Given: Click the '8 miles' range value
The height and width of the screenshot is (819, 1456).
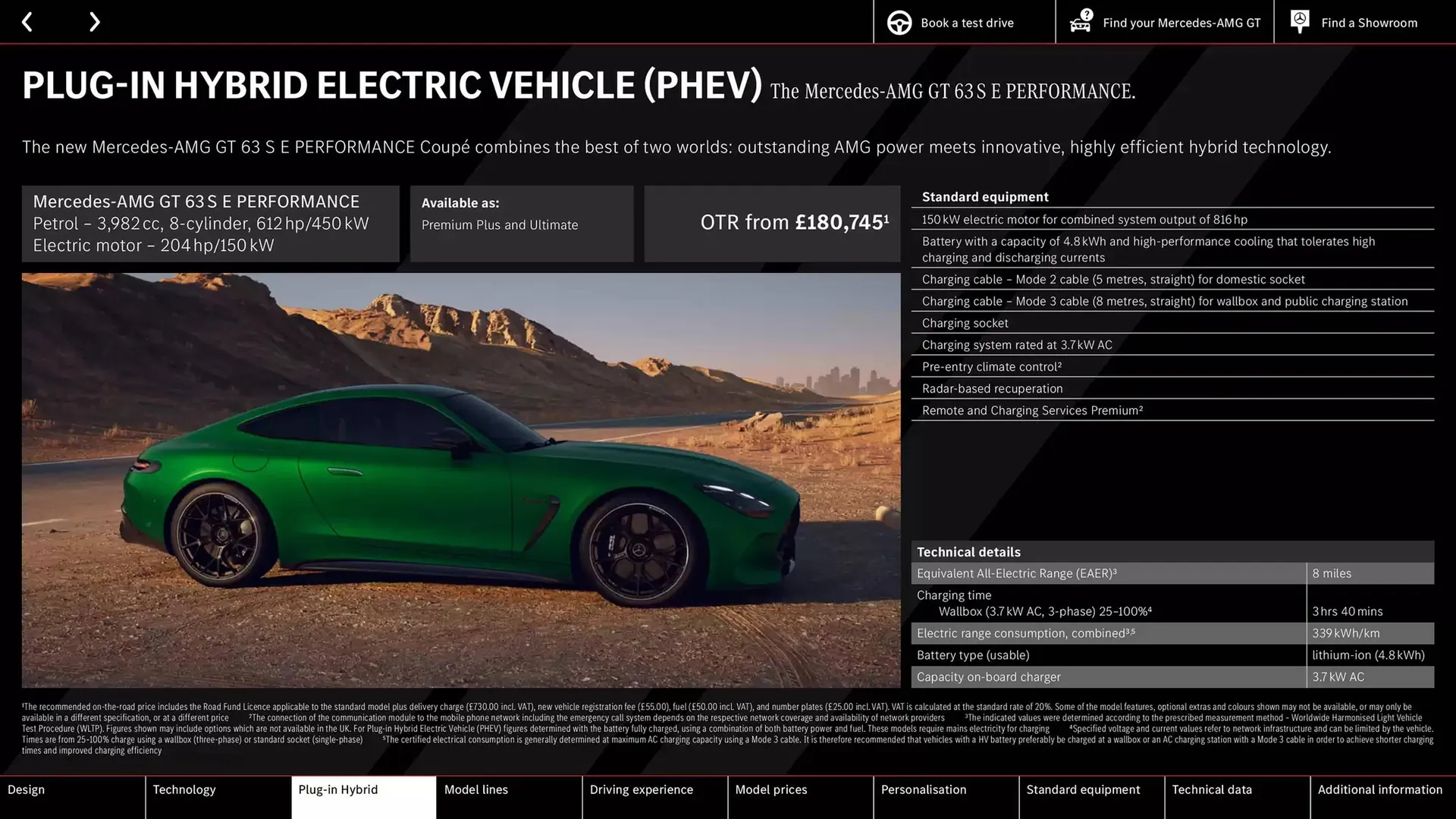Looking at the screenshot, I should pyautogui.click(x=1332, y=573).
